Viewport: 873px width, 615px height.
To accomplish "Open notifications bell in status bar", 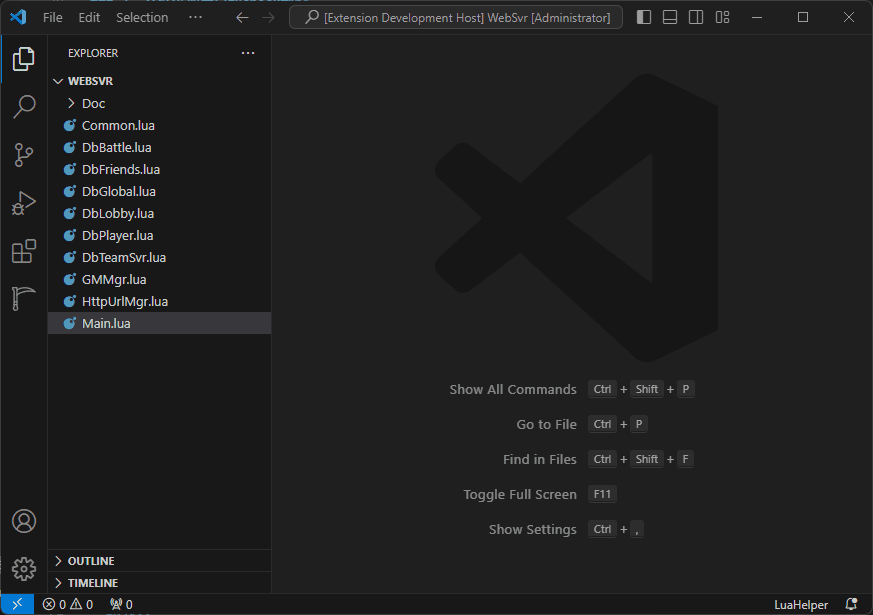I will click(851, 604).
